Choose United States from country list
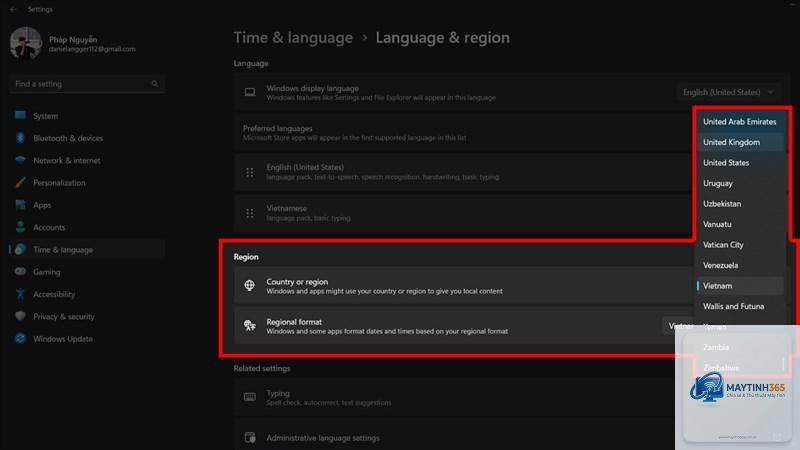 [x=740, y=163]
